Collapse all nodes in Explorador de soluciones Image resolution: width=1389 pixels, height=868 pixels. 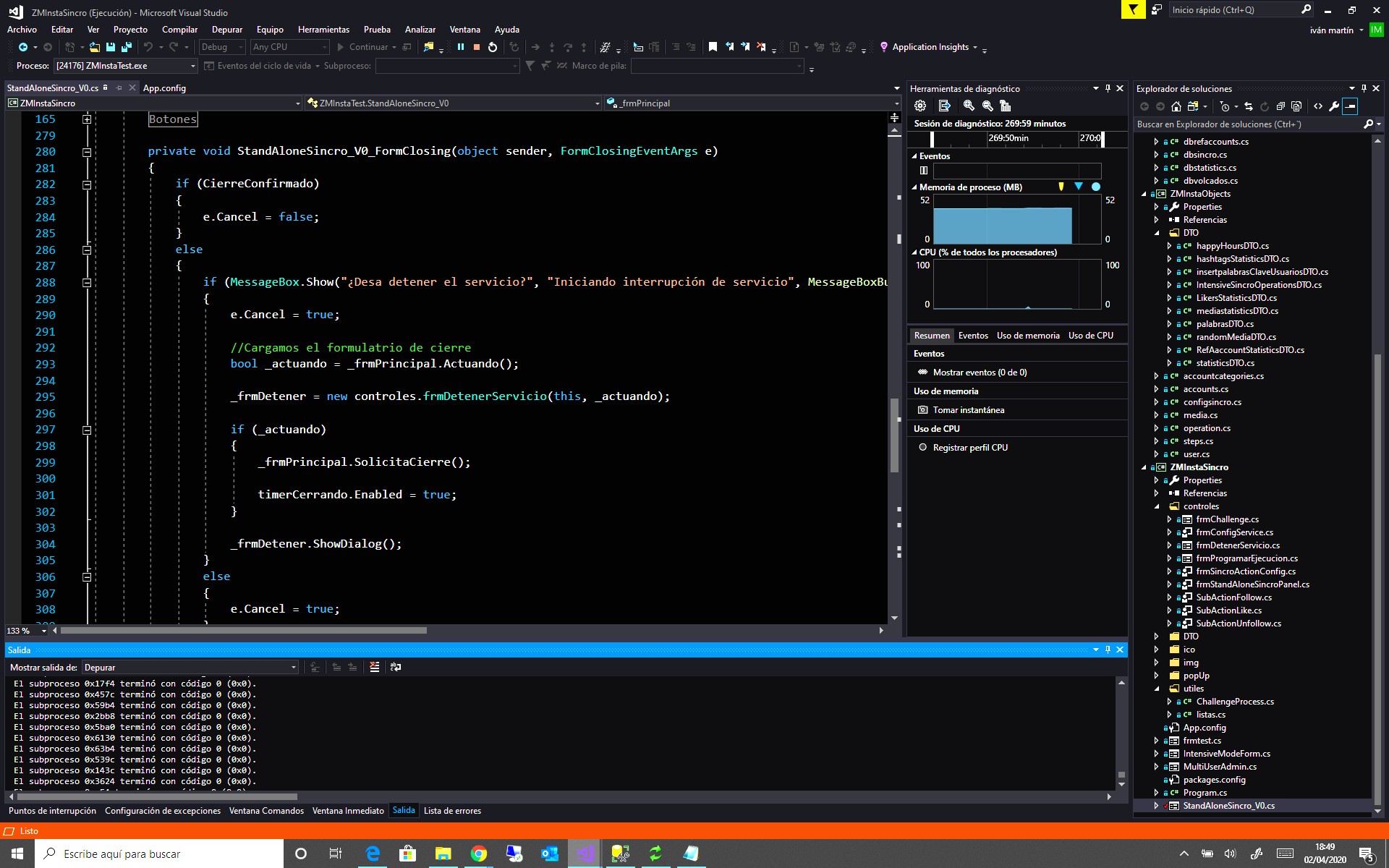[1281, 106]
